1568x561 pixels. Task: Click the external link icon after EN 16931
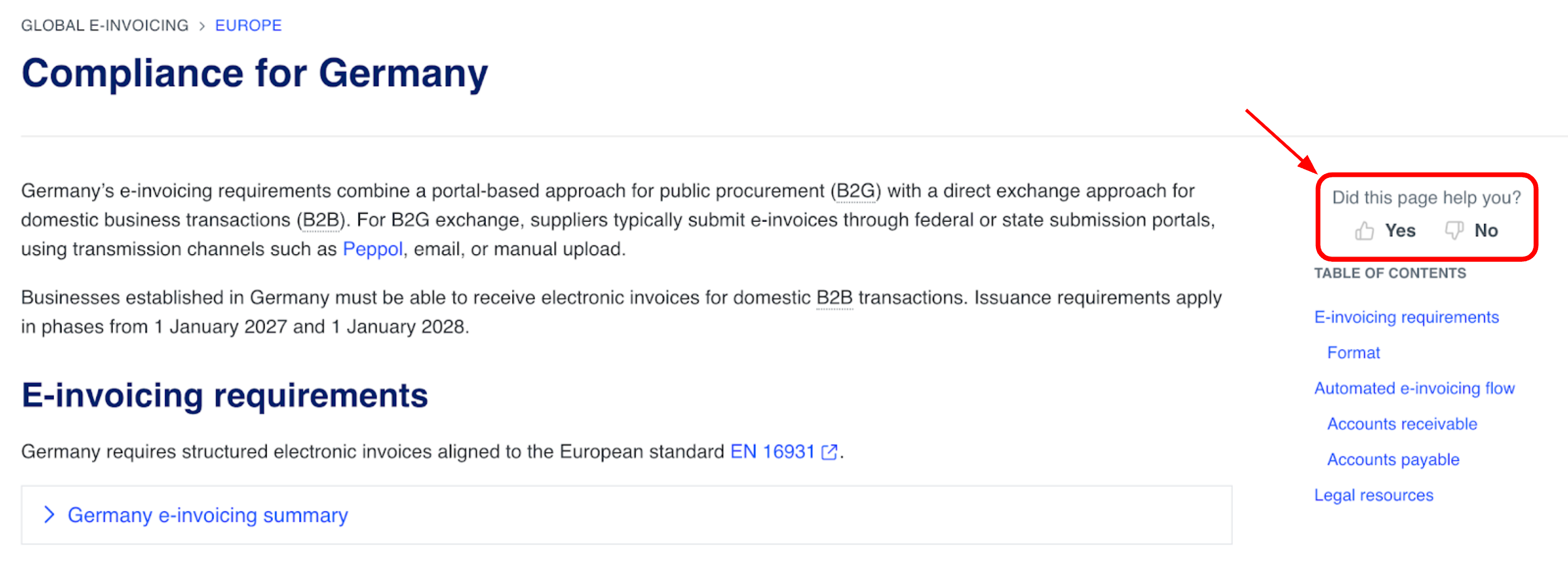tap(829, 452)
